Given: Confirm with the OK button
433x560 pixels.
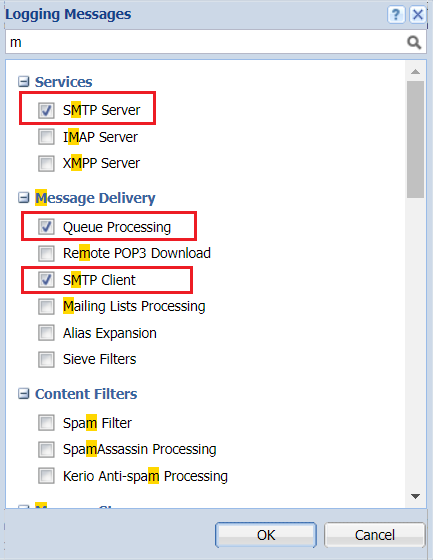Looking at the screenshot, I should [266, 535].
